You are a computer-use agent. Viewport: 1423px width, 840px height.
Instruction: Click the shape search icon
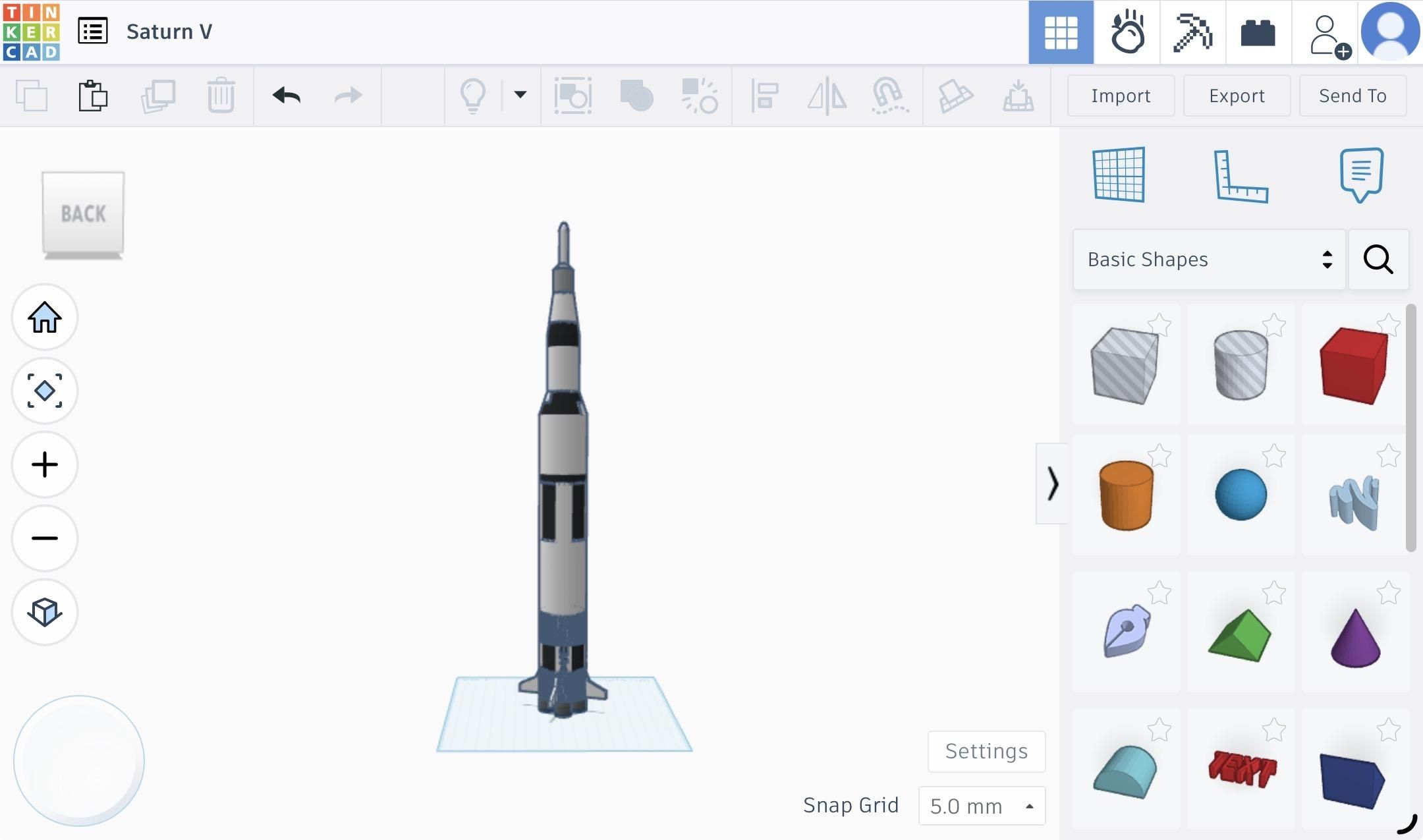[x=1378, y=260]
